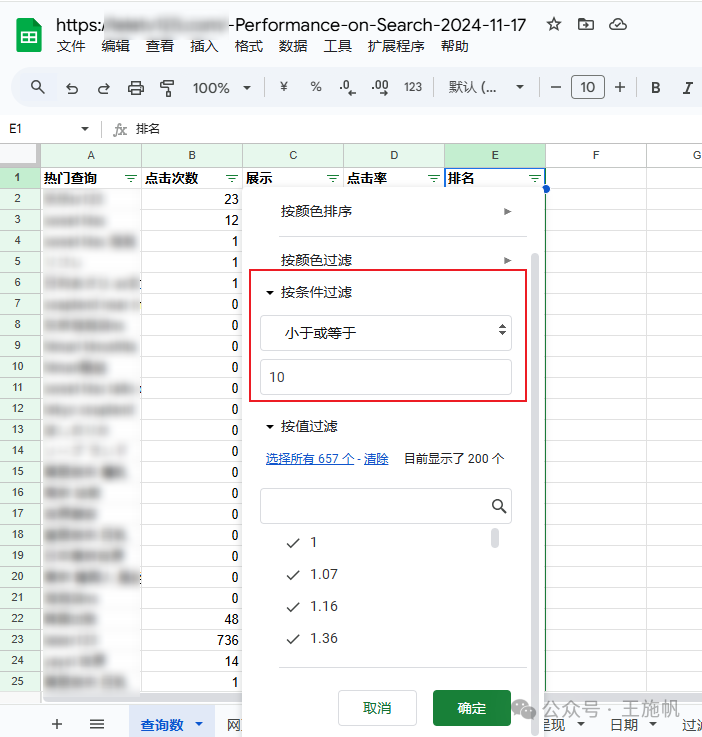This screenshot has height=737, width=702.
Task: Open the 数据 menu
Action: (293, 46)
